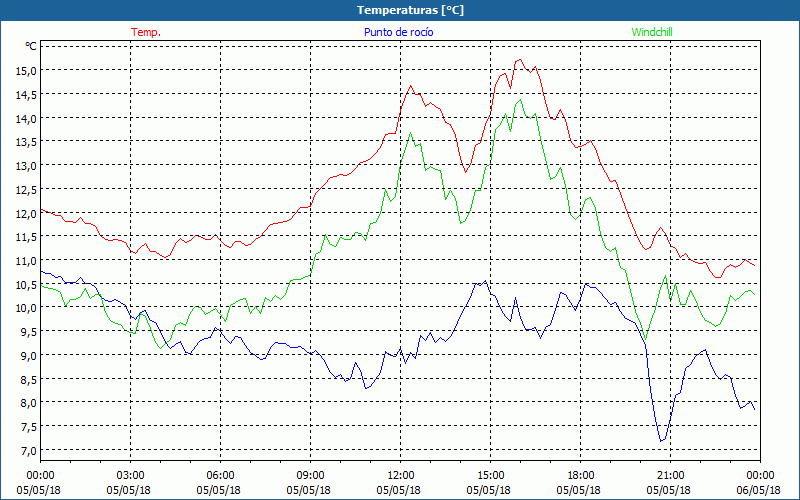Image resolution: width=800 pixels, height=500 pixels.
Task: Click the '03:00' time axis label
Action: (x=131, y=476)
